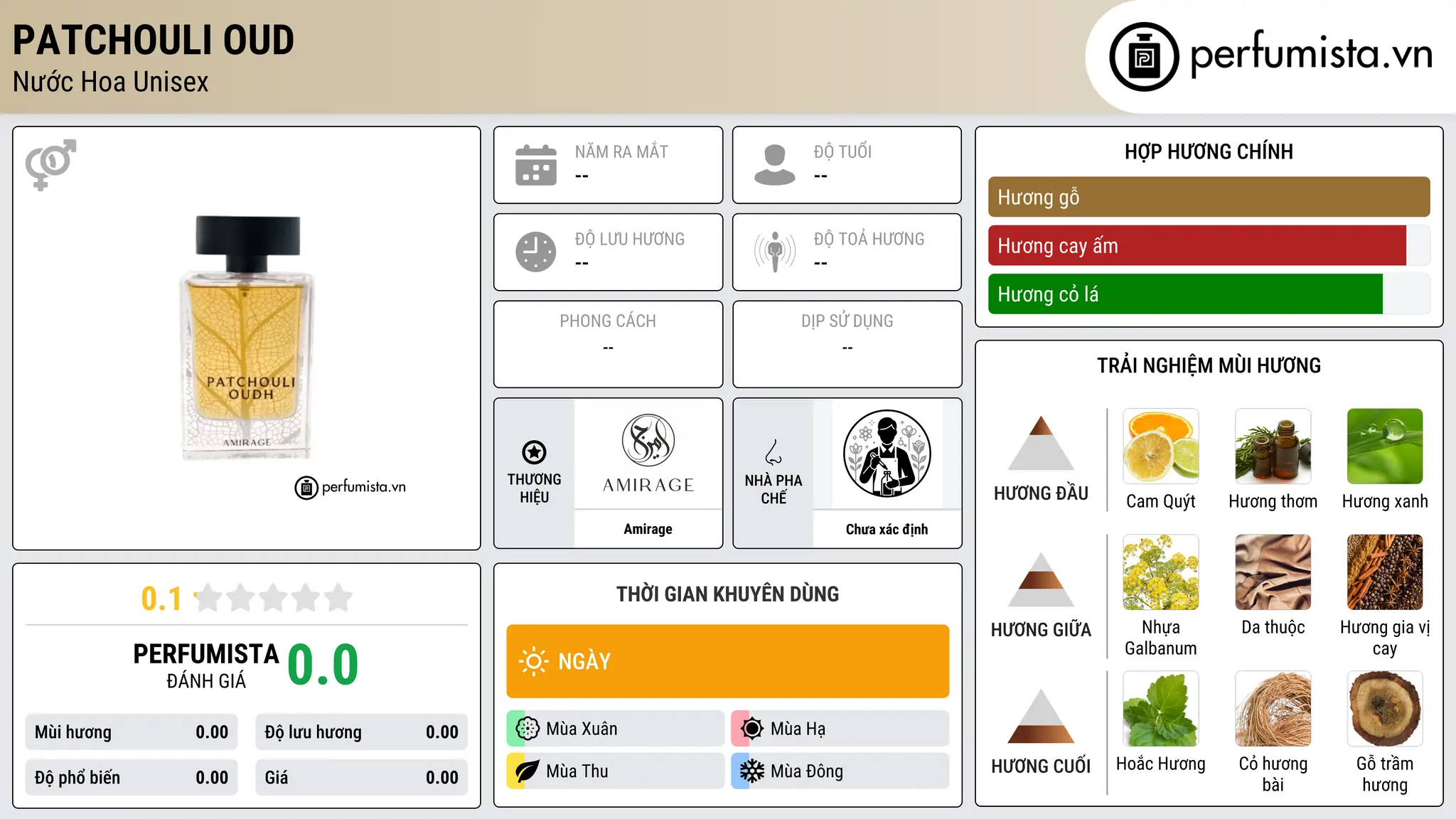Click the Phong cách info box
The height and width of the screenshot is (819, 1456).
(x=608, y=344)
